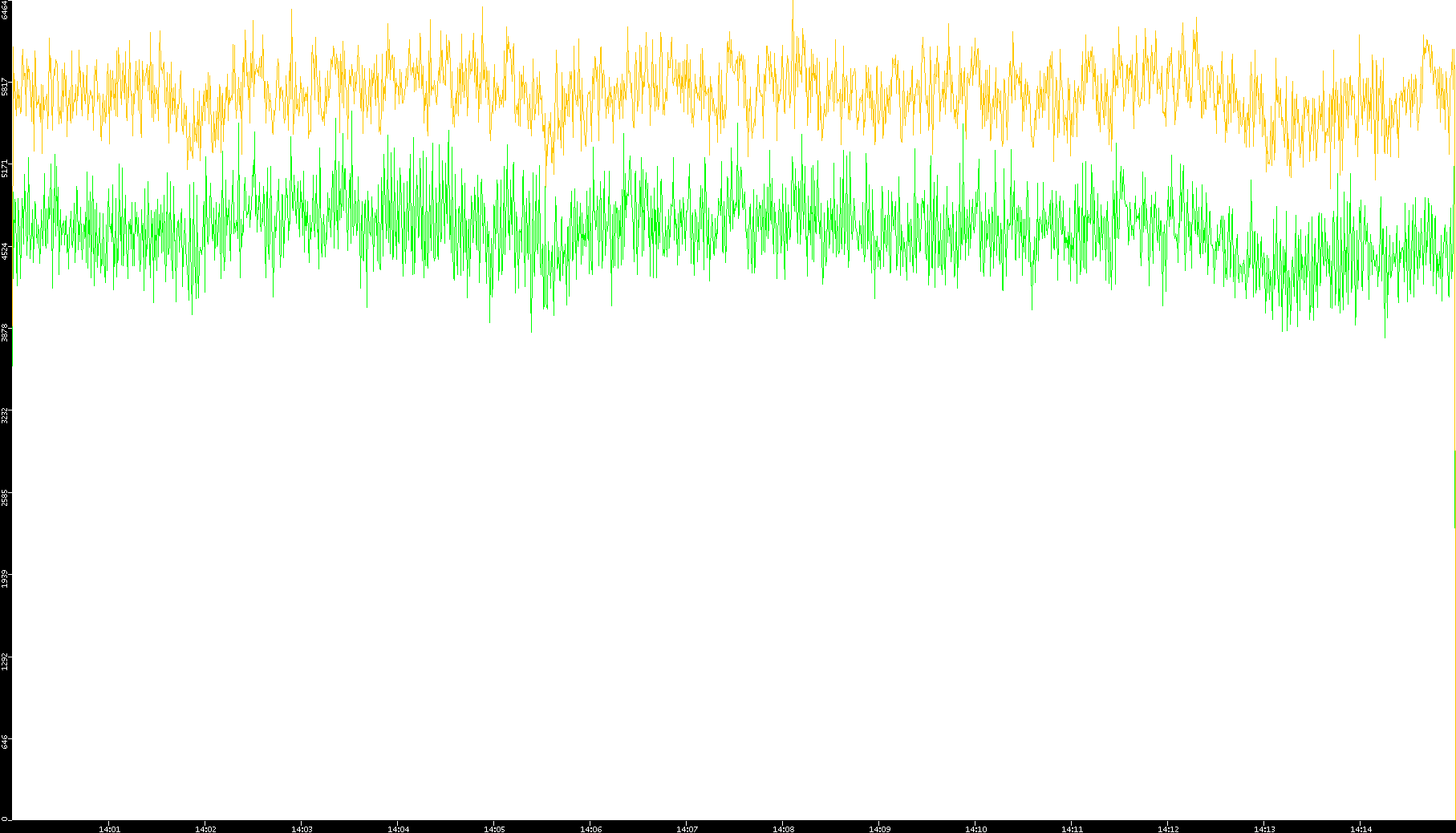Screen dimensions: 1456x833
Task: Select the 3232 vertical axis label
Action: [x=6, y=415]
